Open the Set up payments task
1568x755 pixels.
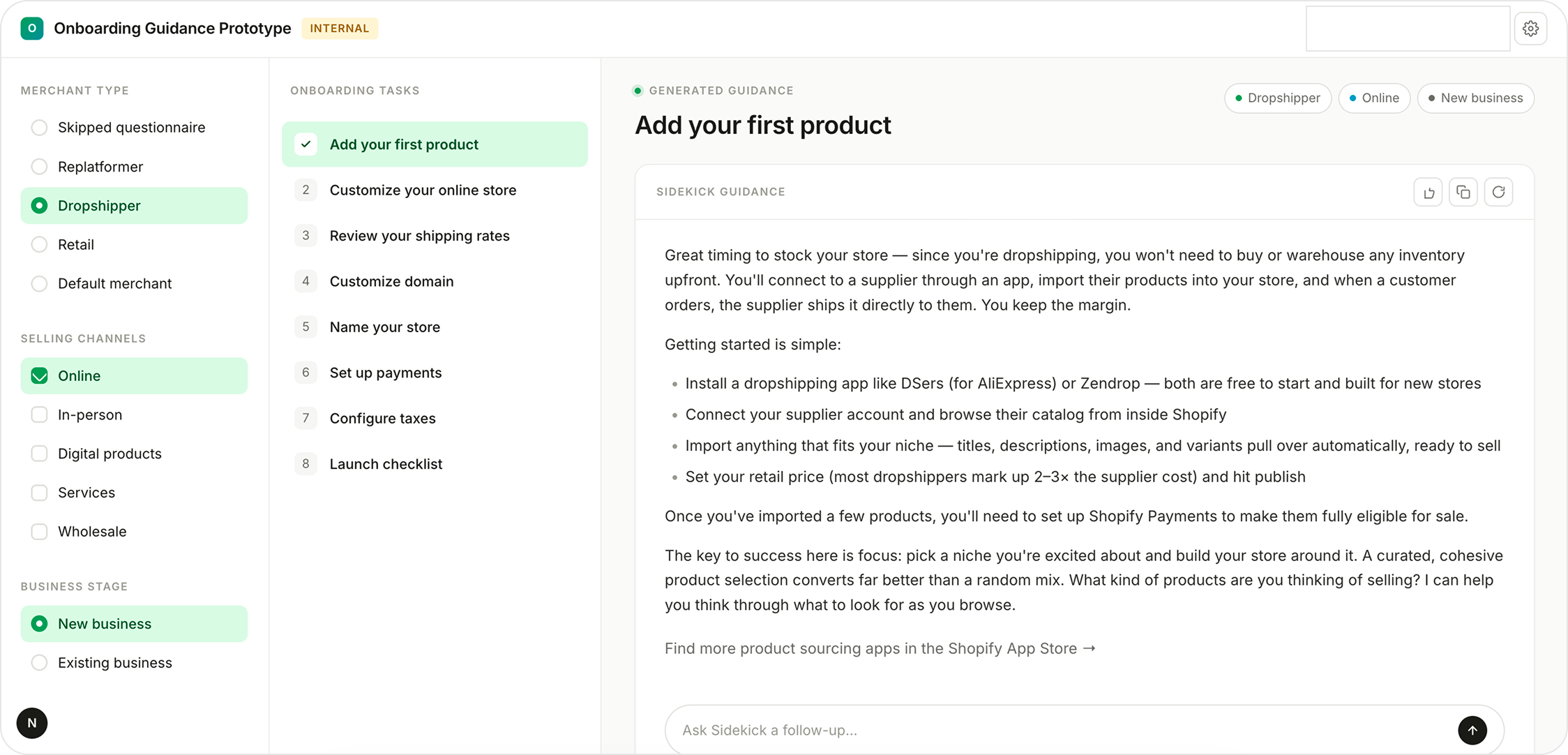click(435, 373)
